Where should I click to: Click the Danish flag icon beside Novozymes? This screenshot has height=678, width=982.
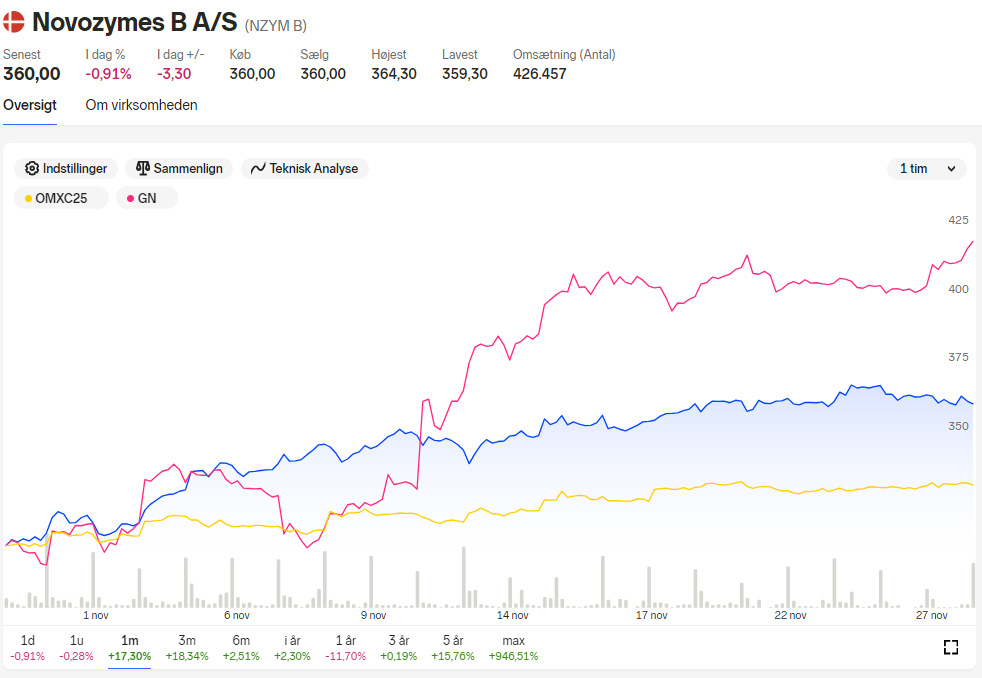coord(13,22)
